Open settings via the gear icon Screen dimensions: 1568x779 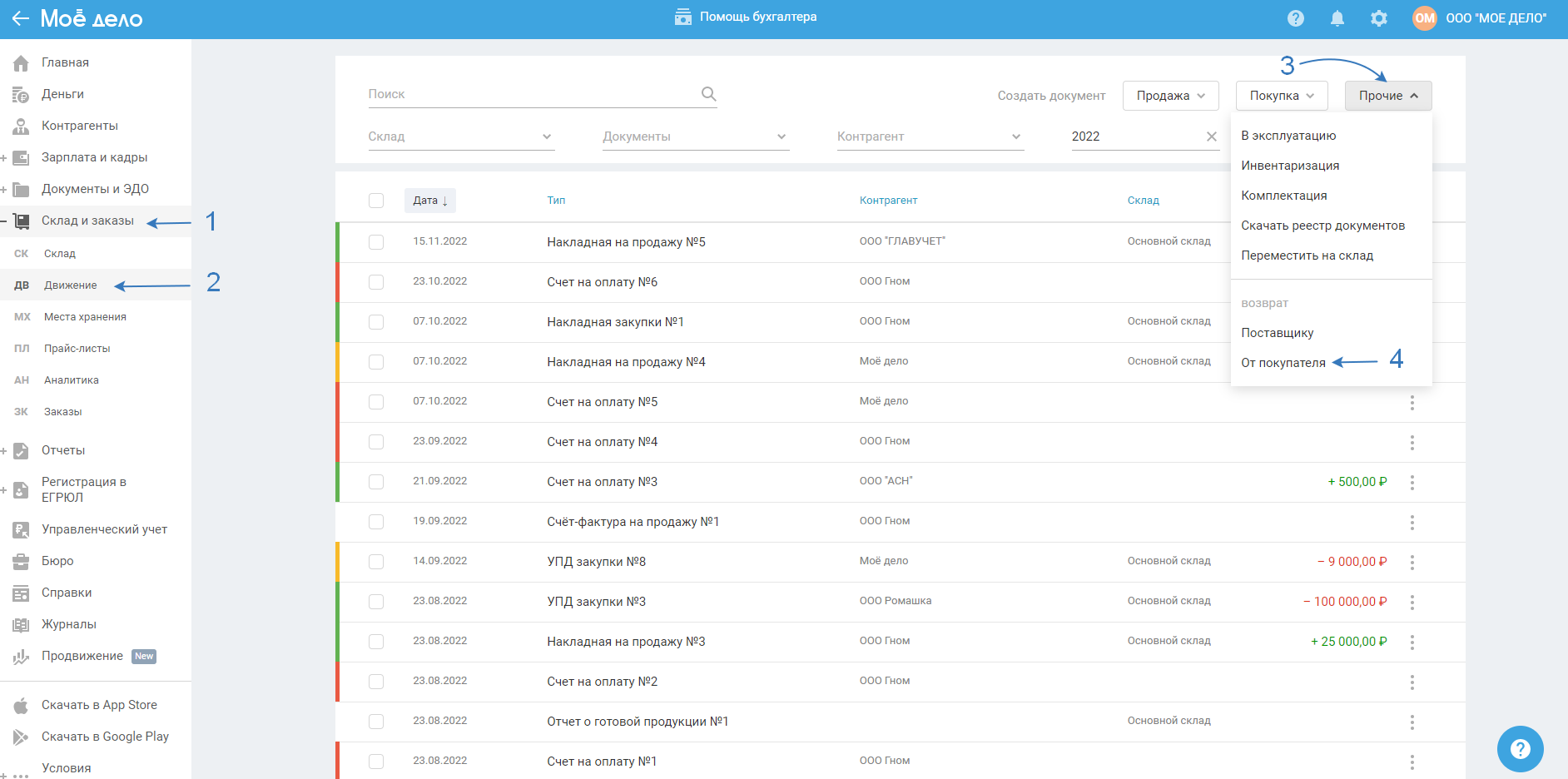[1379, 18]
